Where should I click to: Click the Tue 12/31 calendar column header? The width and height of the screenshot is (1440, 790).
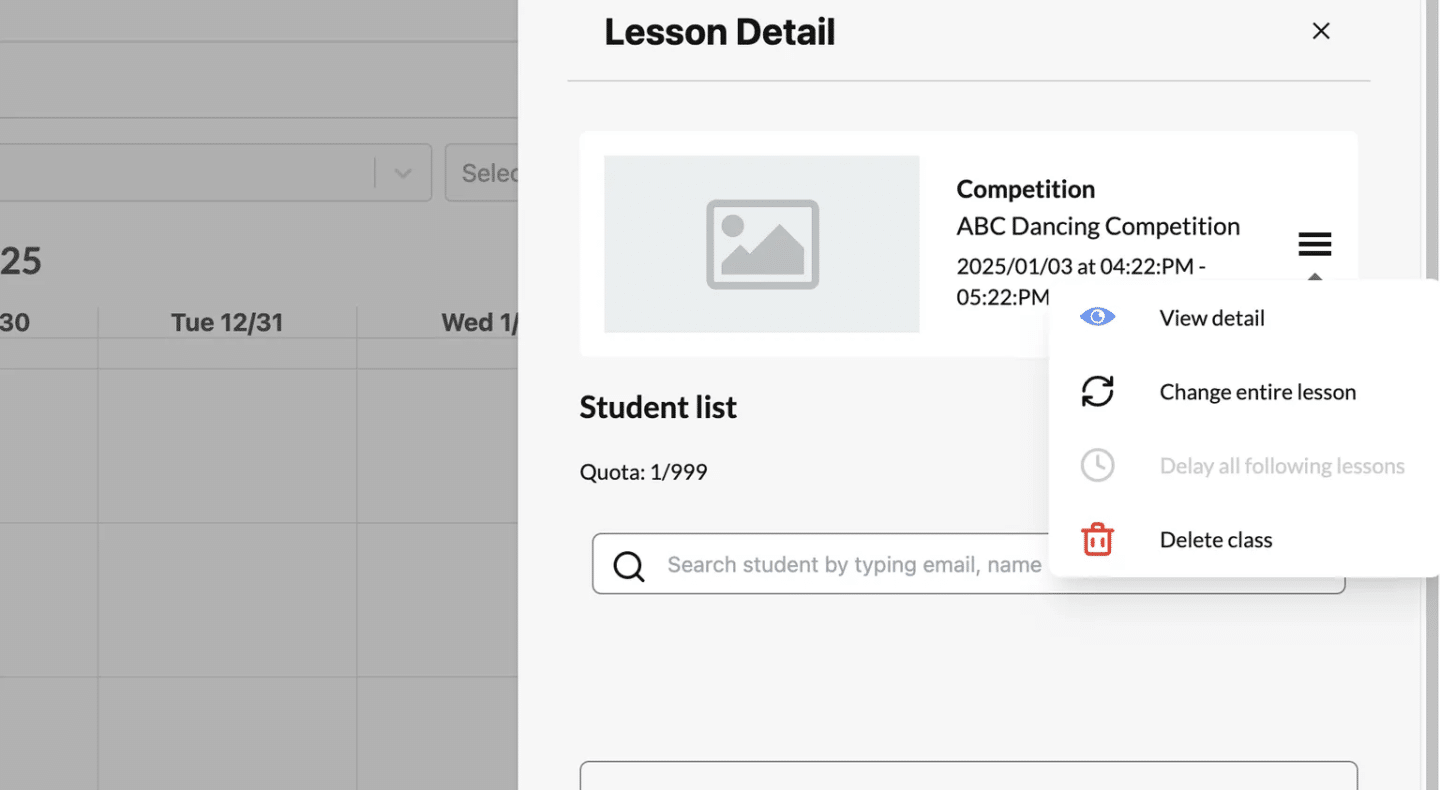(x=227, y=322)
